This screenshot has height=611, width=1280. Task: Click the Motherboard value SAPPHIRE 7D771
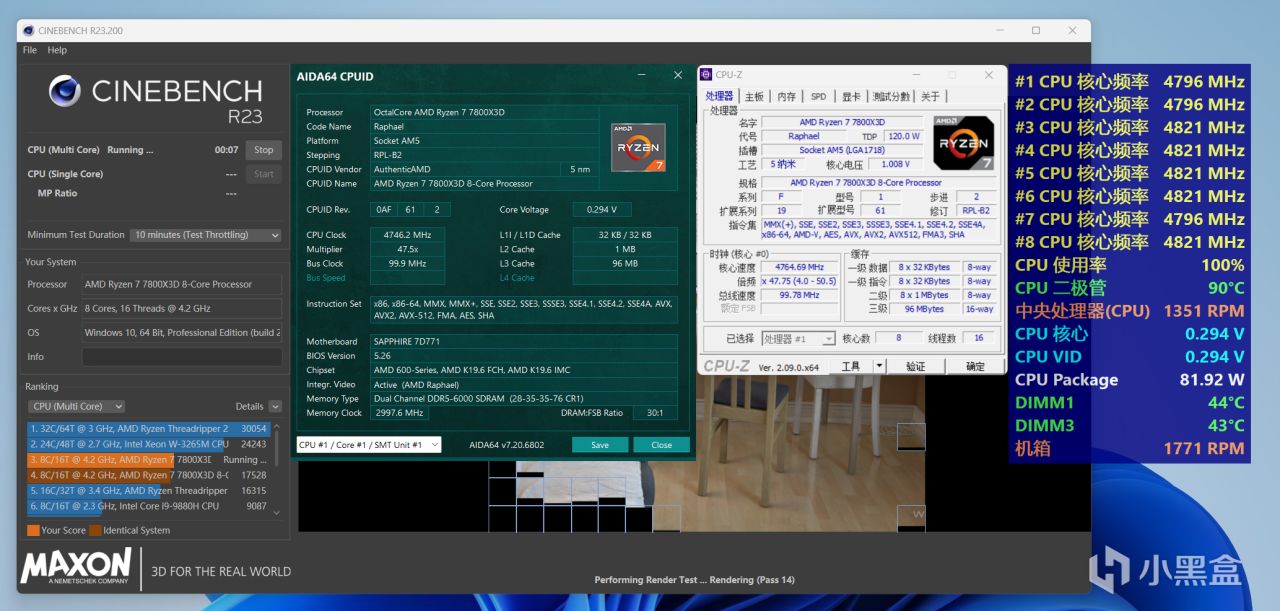524,341
